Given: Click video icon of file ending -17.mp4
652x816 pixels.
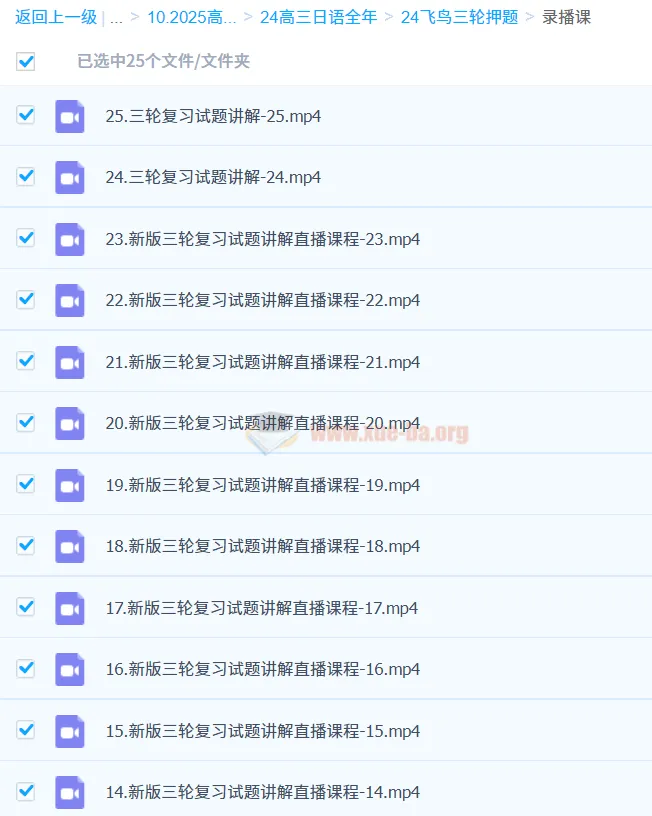Looking at the screenshot, I should (x=70, y=608).
